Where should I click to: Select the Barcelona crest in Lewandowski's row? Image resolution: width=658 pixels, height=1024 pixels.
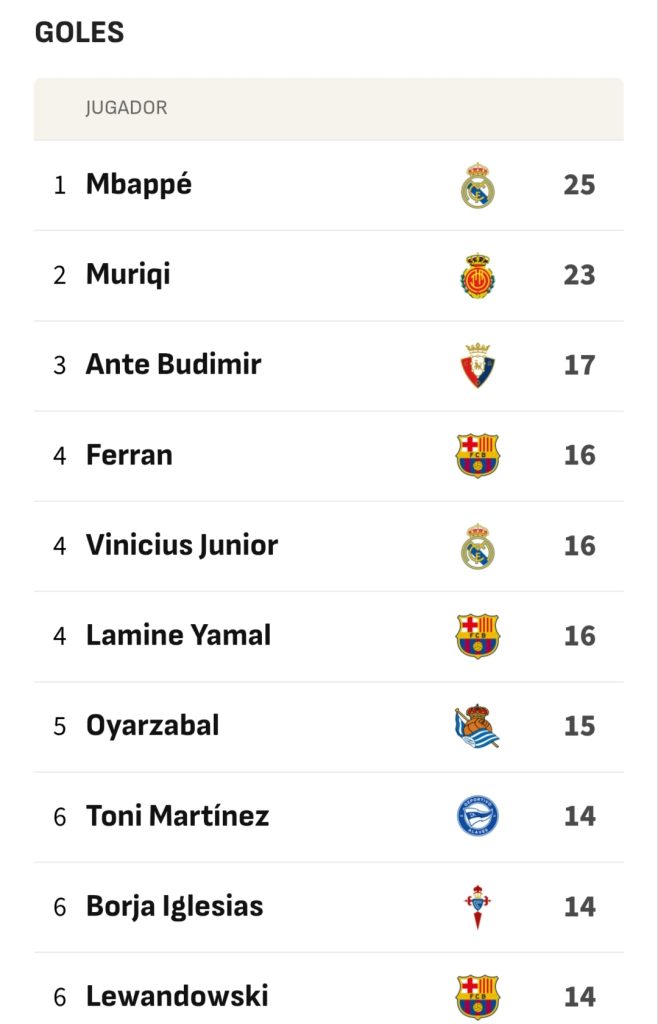coord(478,997)
